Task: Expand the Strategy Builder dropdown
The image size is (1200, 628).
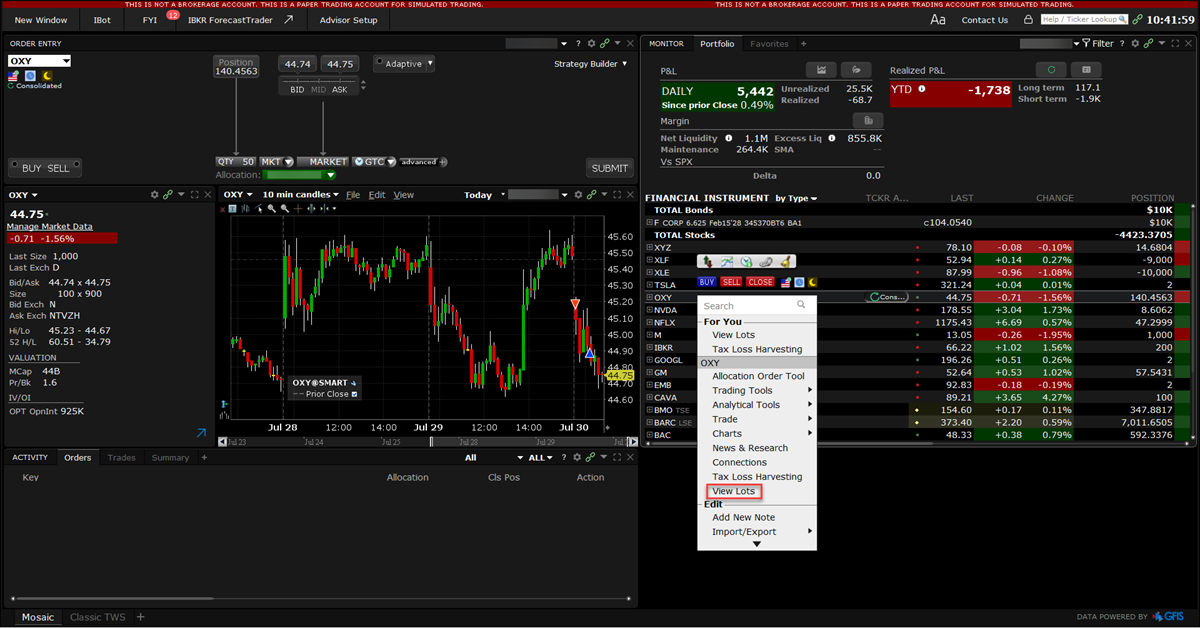Action: [591, 64]
